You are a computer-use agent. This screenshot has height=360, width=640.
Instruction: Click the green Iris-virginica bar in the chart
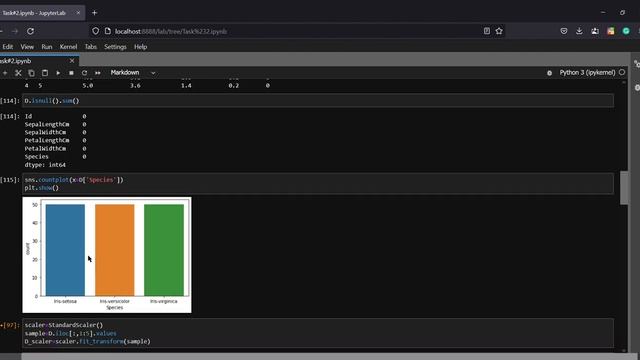pos(164,250)
